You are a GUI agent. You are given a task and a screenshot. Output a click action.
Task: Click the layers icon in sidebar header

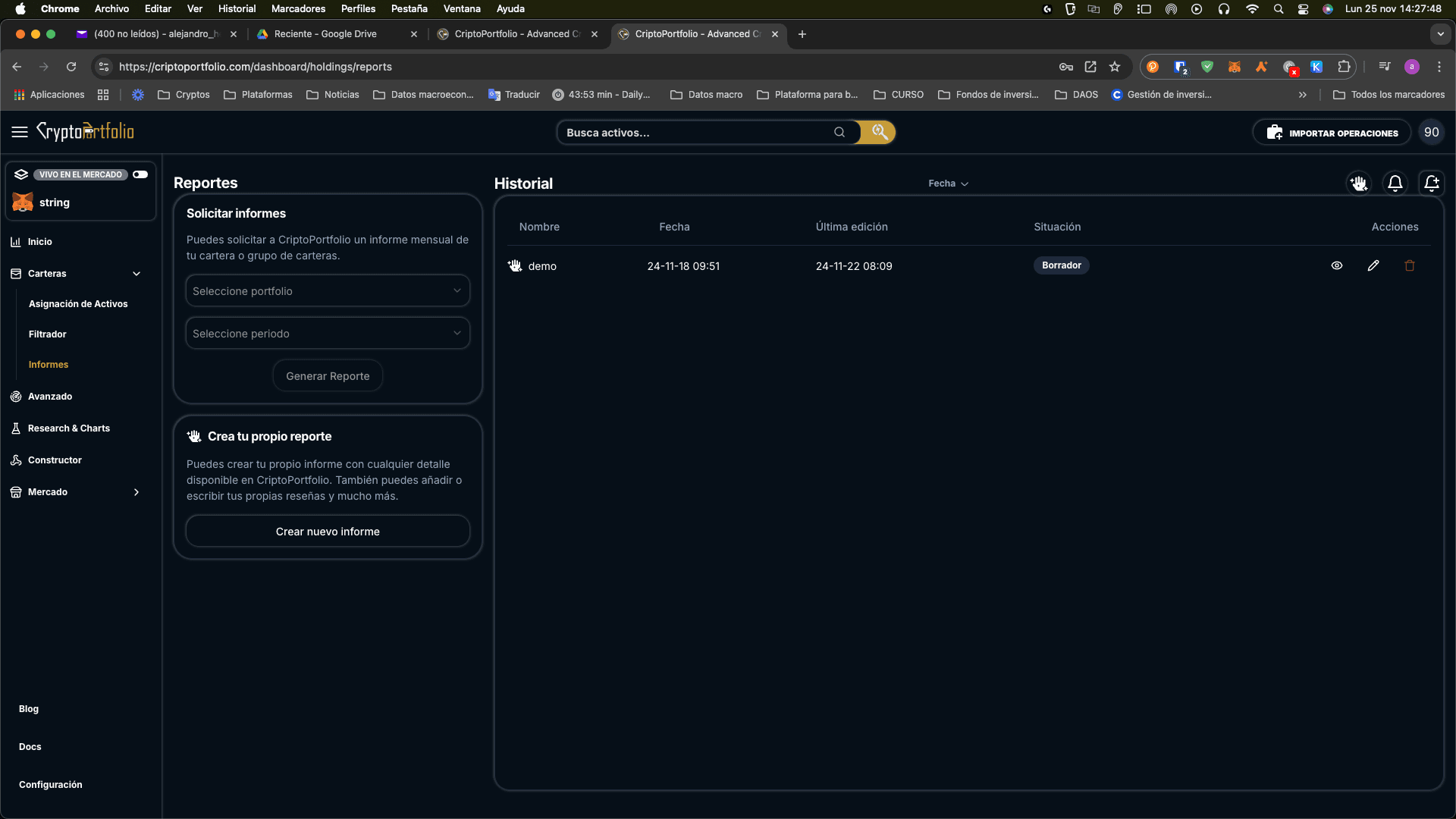coord(21,174)
